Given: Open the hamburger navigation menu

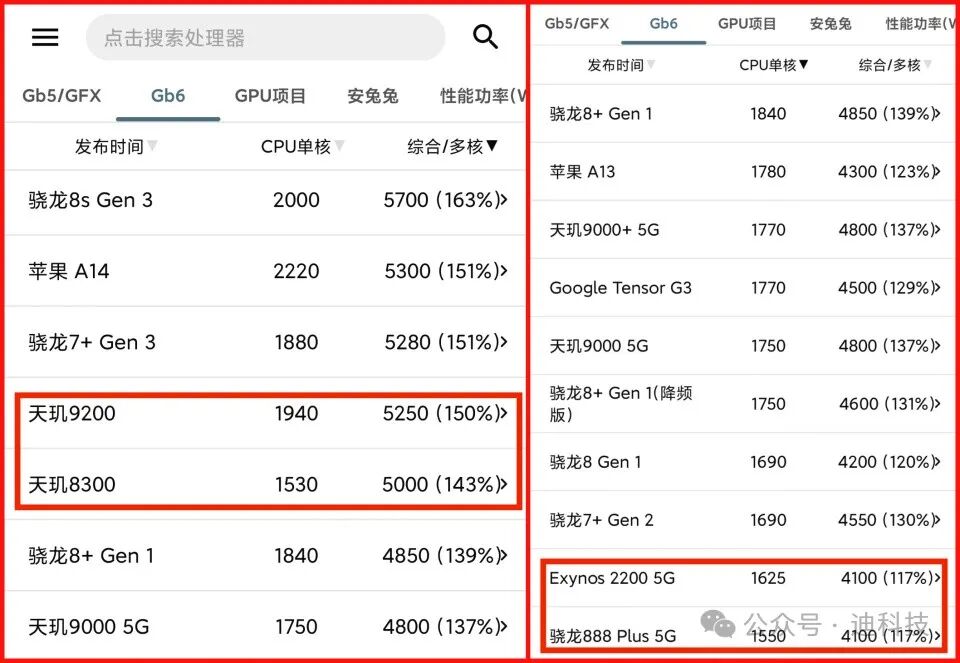Looking at the screenshot, I should tap(44, 36).
